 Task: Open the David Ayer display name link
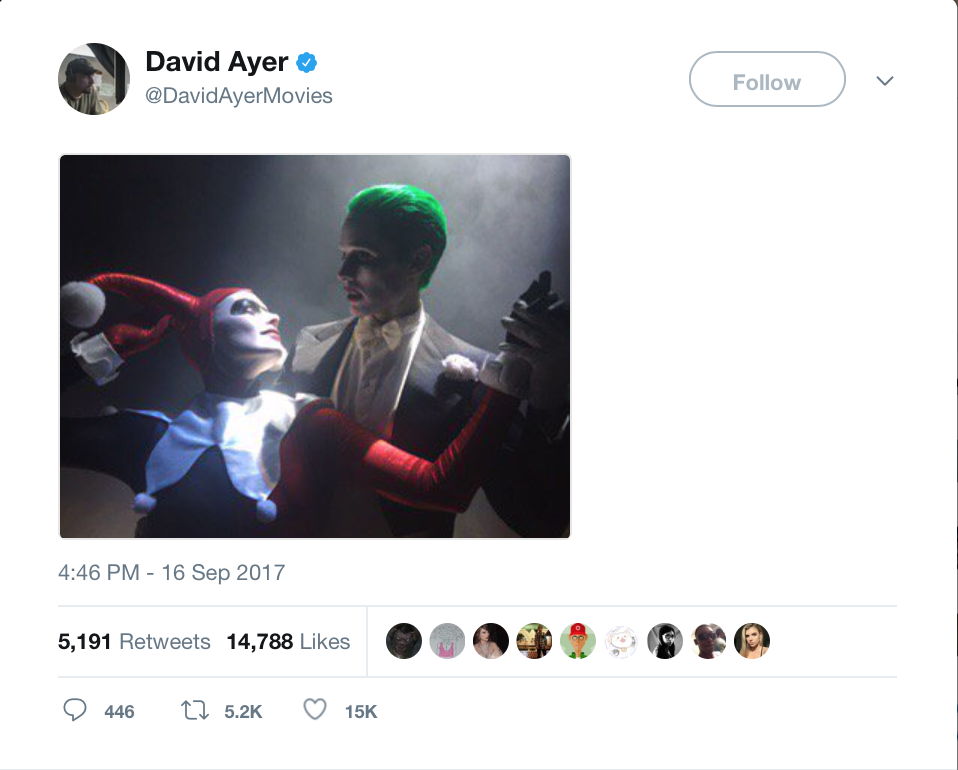click(x=216, y=62)
